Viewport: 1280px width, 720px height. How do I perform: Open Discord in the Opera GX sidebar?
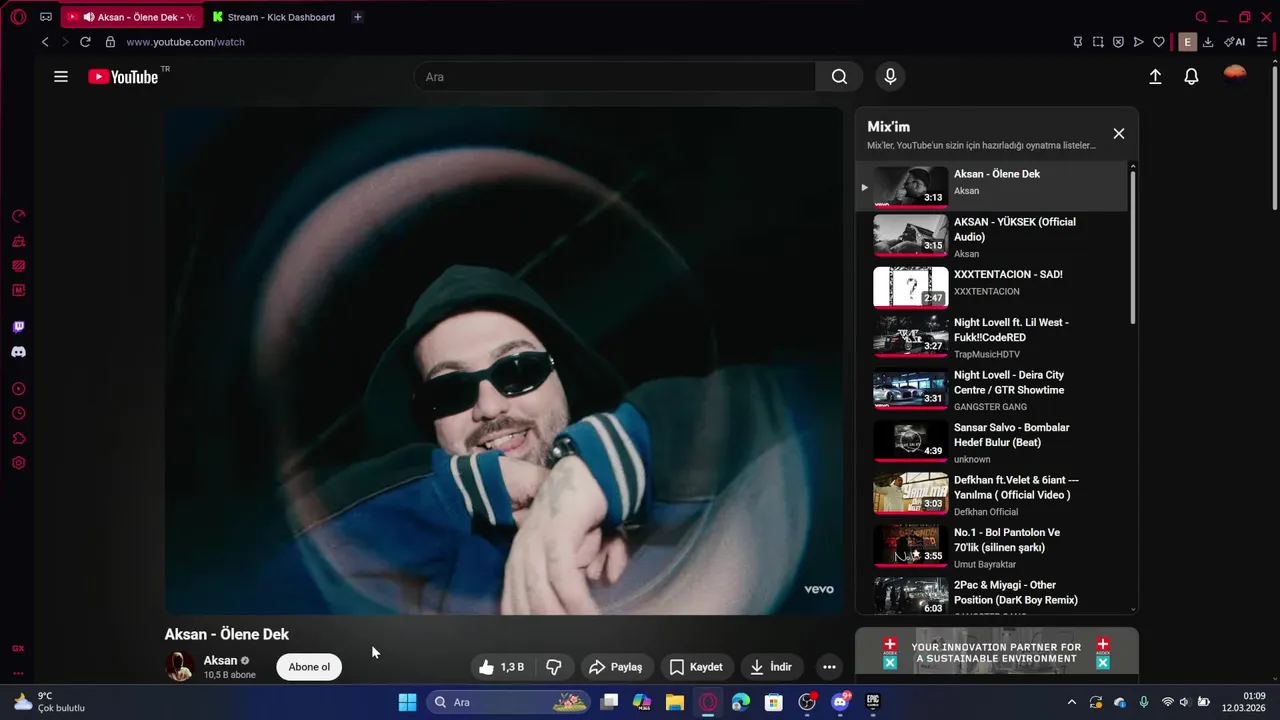(x=18, y=352)
